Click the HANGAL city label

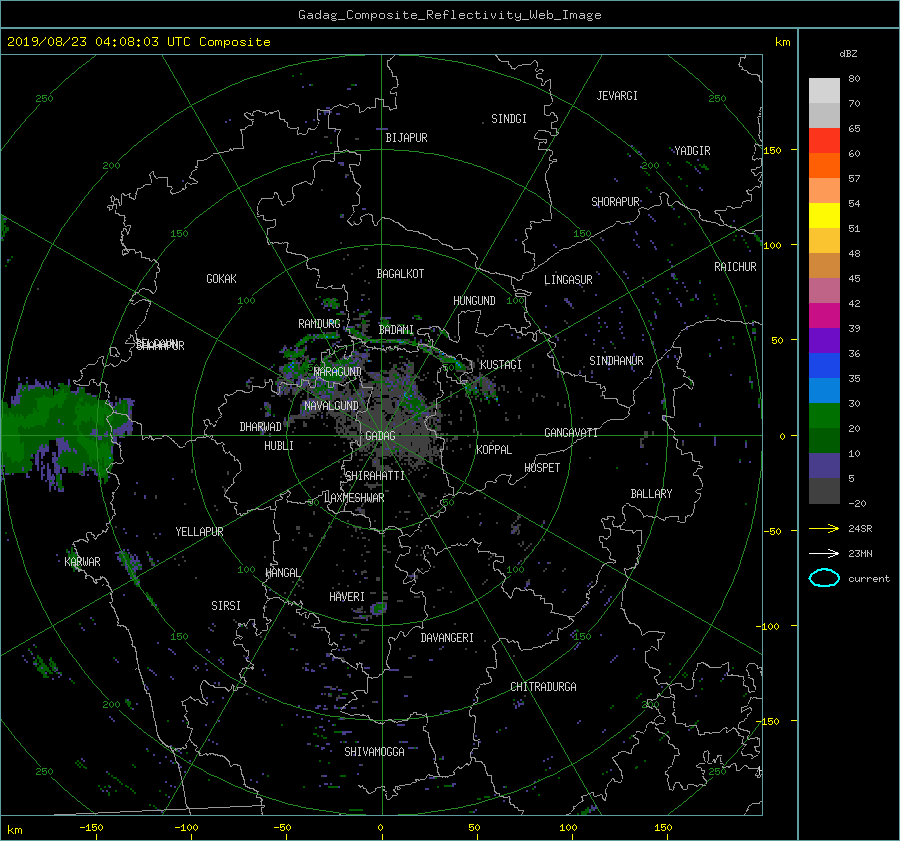[x=282, y=573]
